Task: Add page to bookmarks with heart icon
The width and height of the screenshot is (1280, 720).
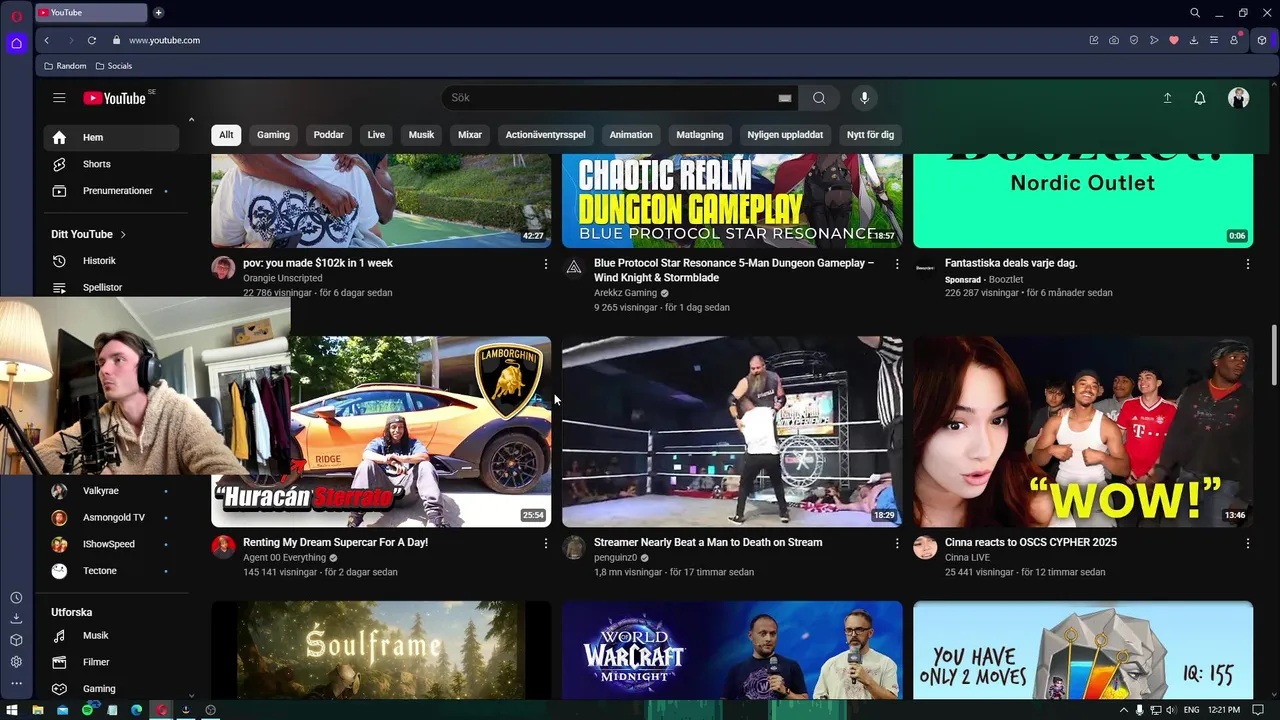Action: click(1174, 40)
